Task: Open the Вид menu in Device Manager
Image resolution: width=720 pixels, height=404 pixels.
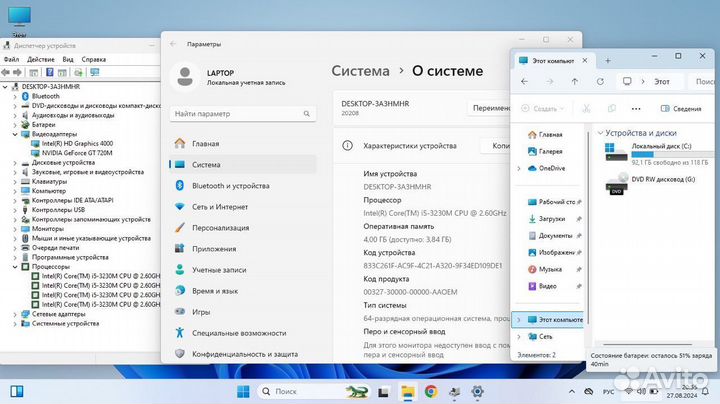Action: [x=68, y=59]
